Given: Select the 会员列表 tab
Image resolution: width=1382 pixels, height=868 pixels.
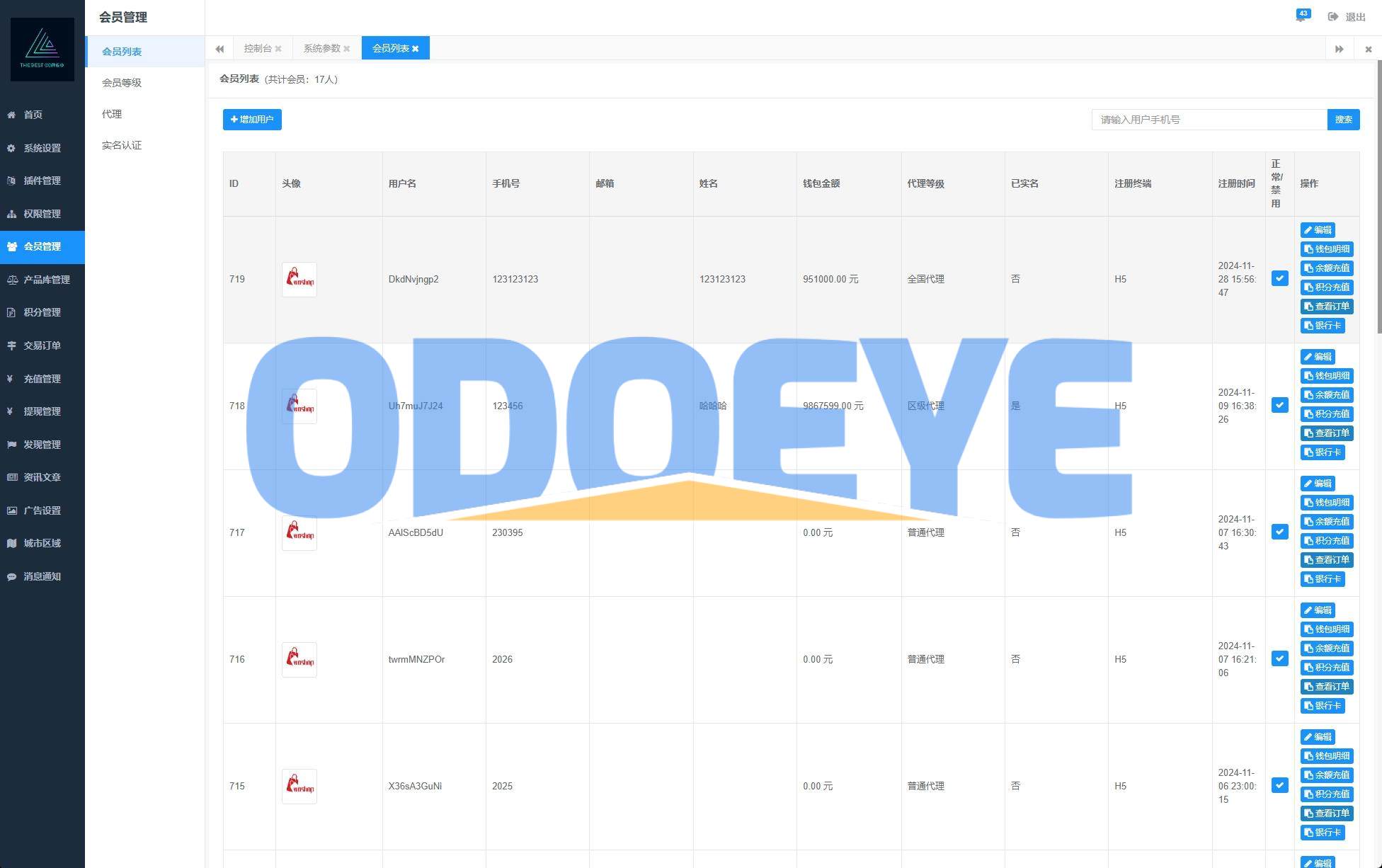Looking at the screenshot, I should click(x=390, y=48).
